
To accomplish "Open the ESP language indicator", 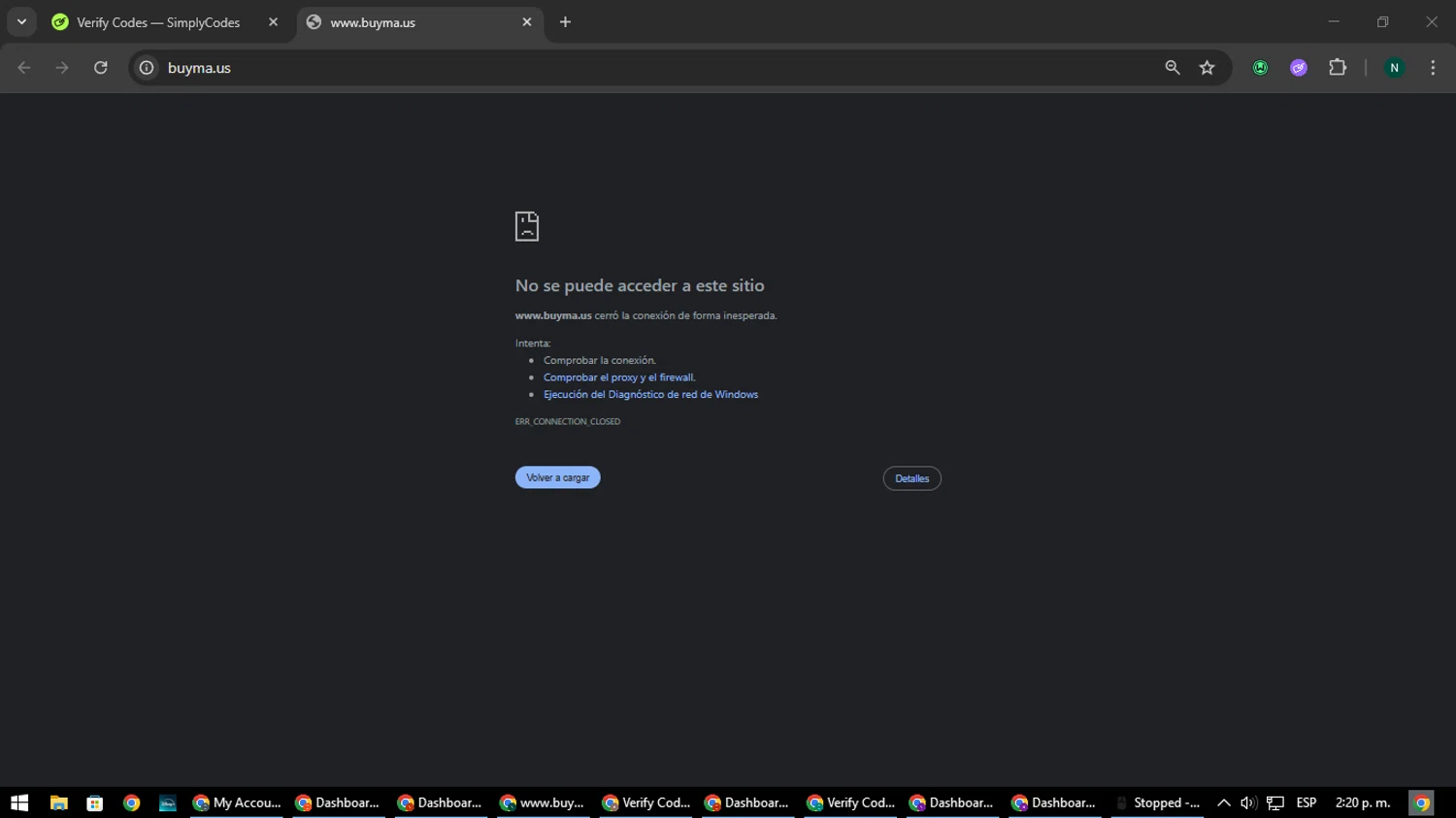I will (1307, 802).
